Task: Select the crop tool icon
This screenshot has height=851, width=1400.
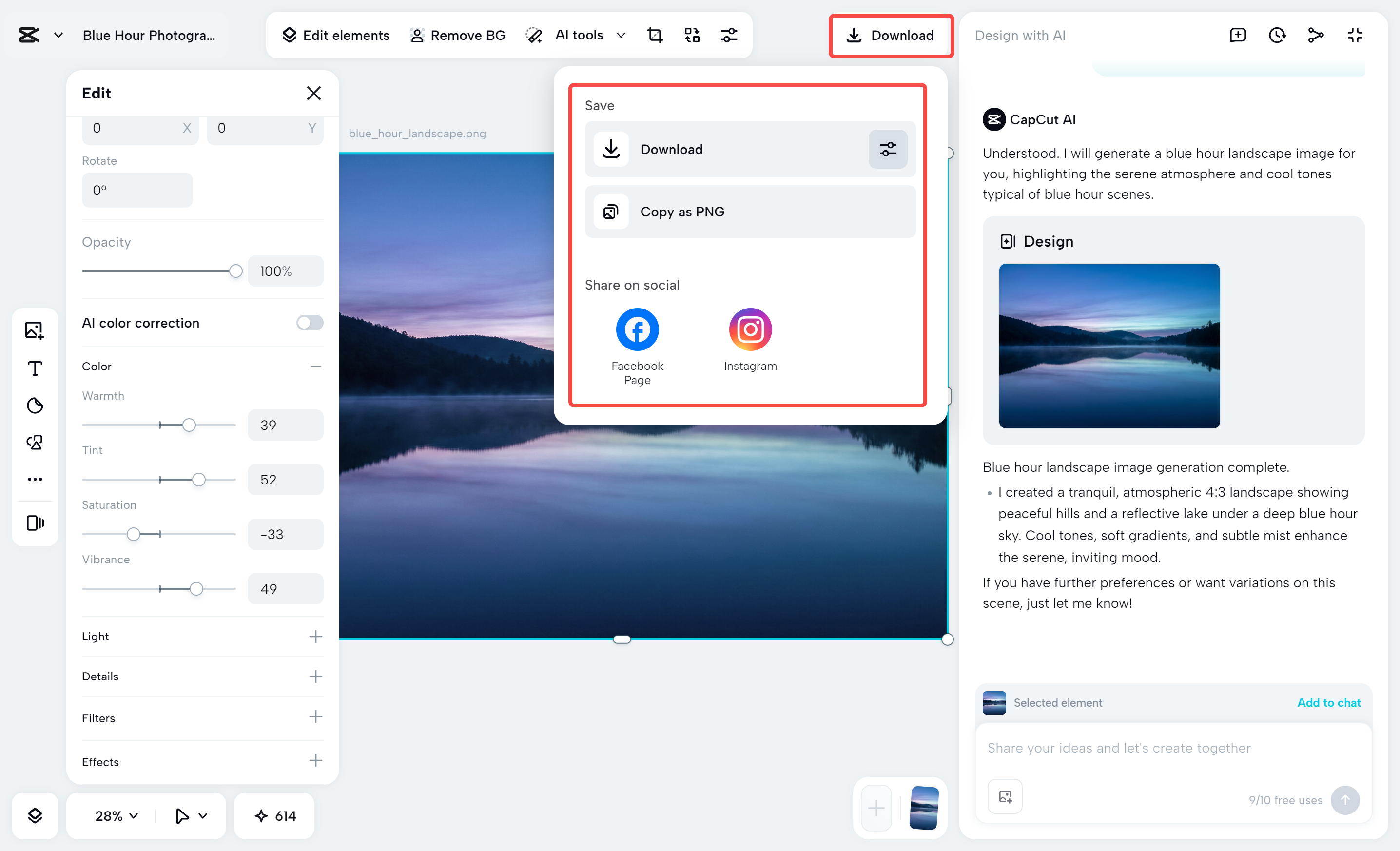Action: (x=655, y=35)
